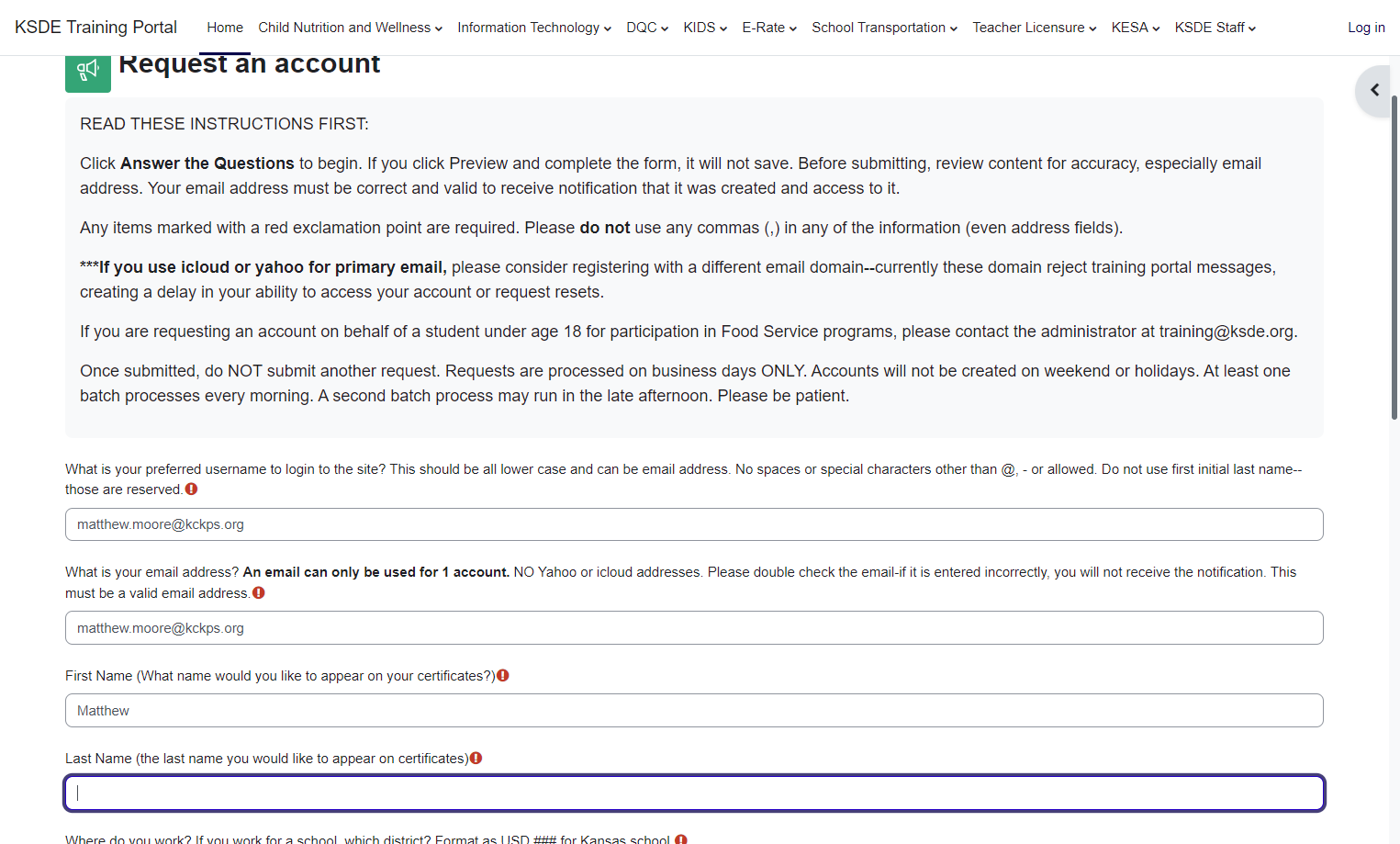Screen dimensions: 1400x844
Task: Click the KSDE Training Portal brand link
Action: point(96,28)
